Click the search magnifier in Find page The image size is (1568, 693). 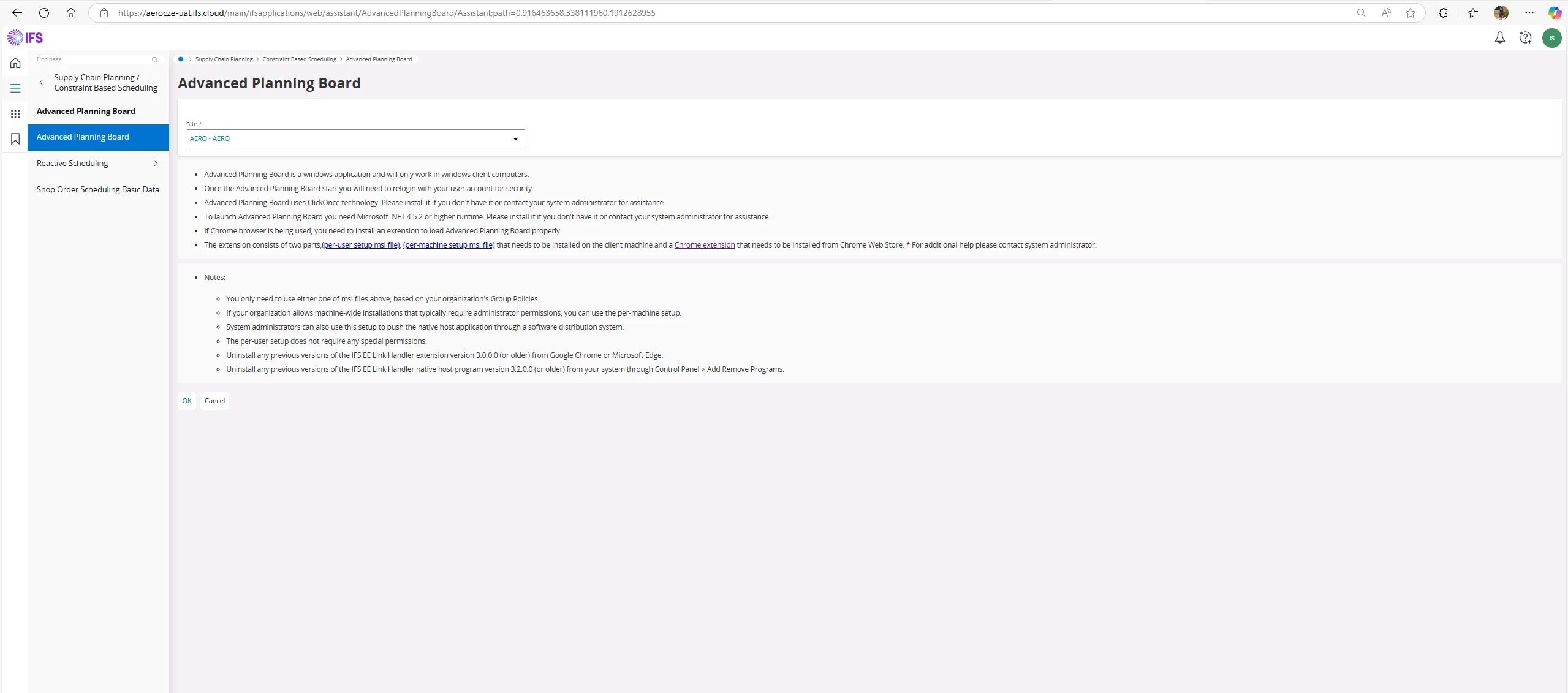pos(154,60)
